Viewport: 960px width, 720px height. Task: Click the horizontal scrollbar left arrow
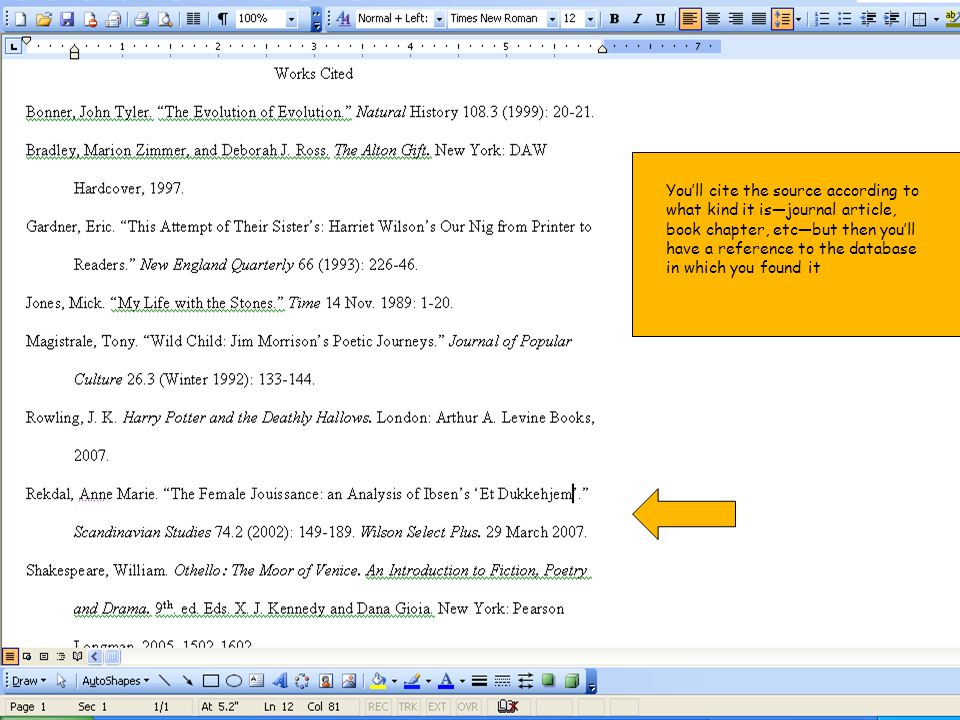pos(94,656)
